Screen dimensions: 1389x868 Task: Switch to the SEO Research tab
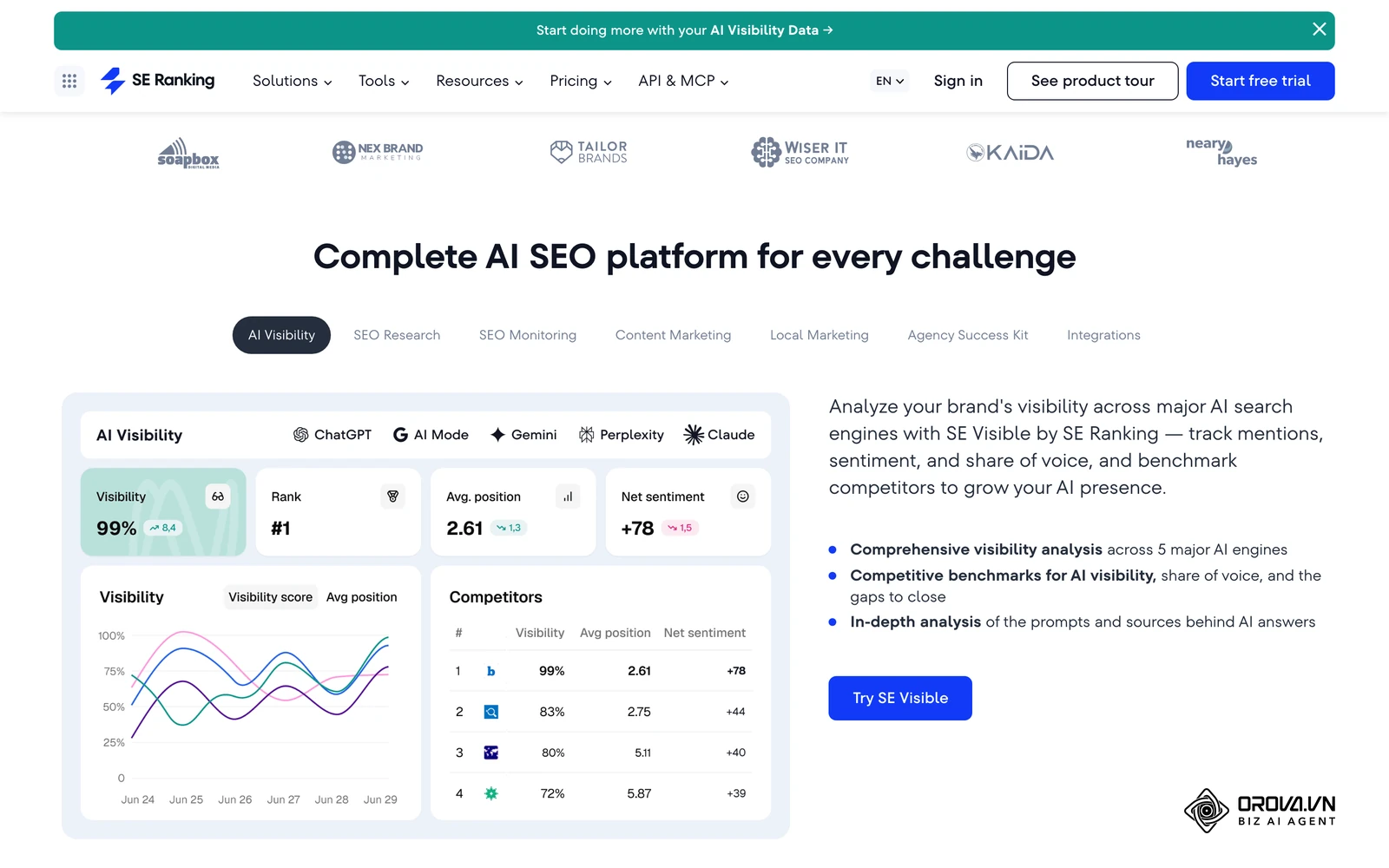click(x=397, y=335)
